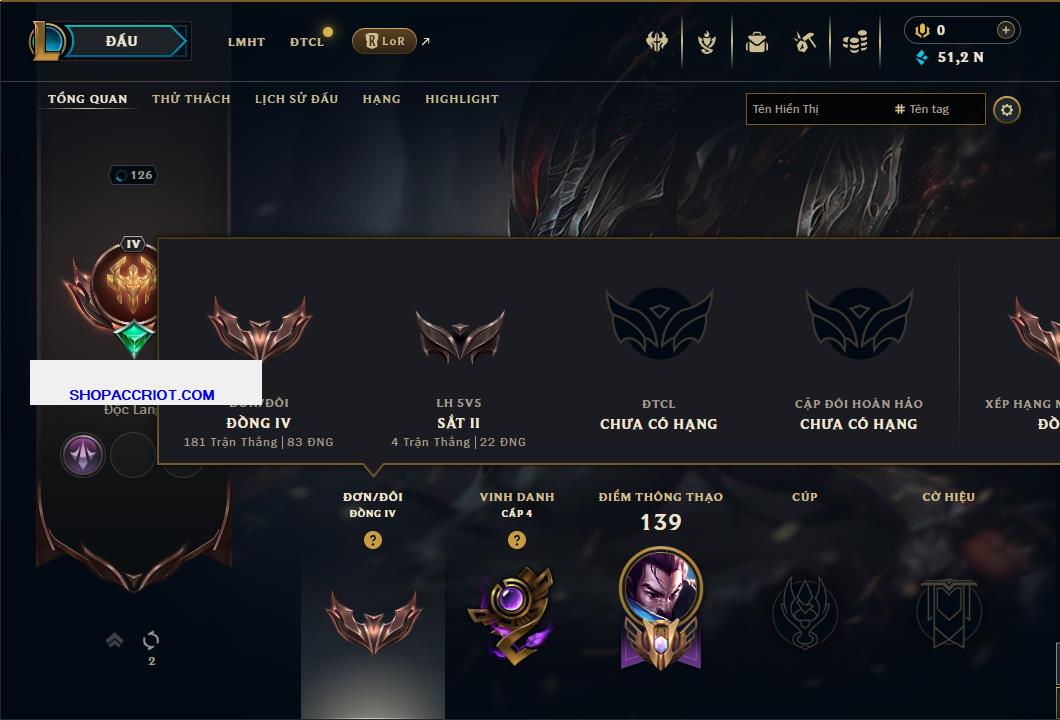Open the Store coins icon
The height and width of the screenshot is (720, 1060).
(x=855, y=43)
